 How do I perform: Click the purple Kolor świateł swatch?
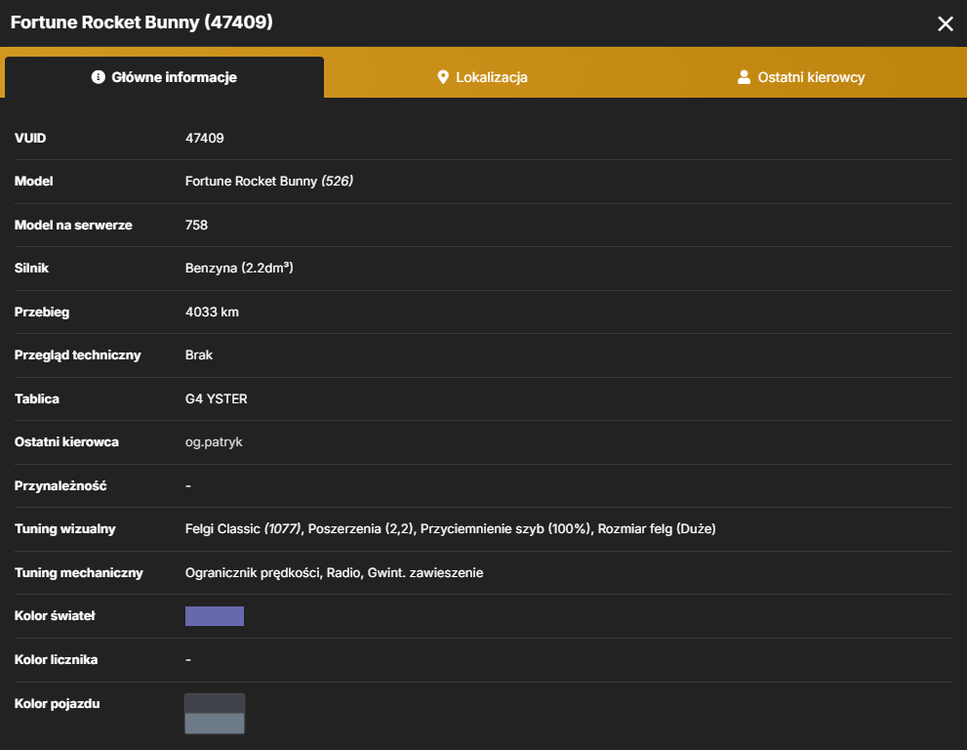tap(215, 616)
